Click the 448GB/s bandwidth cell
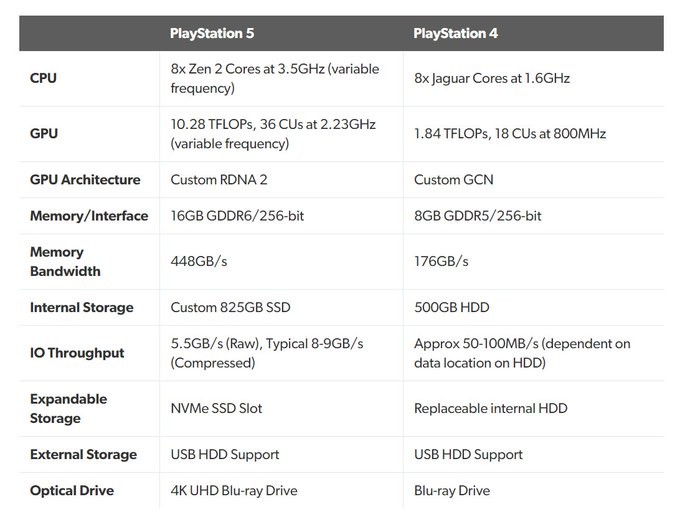The width and height of the screenshot is (680, 527). click(x=199, y=261)
